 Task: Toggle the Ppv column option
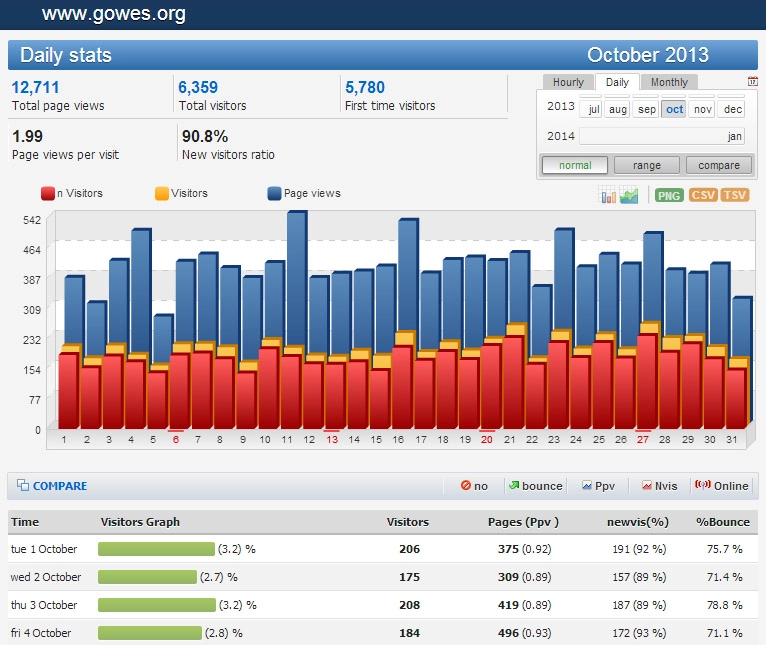598,486
